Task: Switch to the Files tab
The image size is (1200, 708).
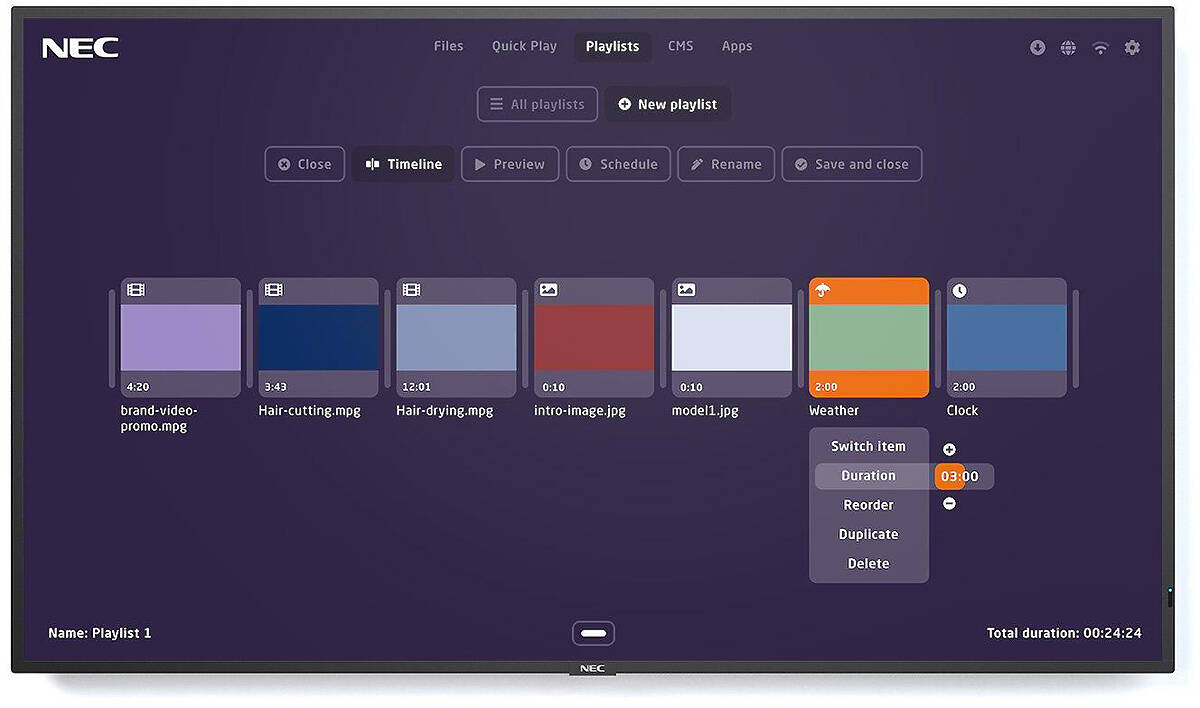Action: 448,46
